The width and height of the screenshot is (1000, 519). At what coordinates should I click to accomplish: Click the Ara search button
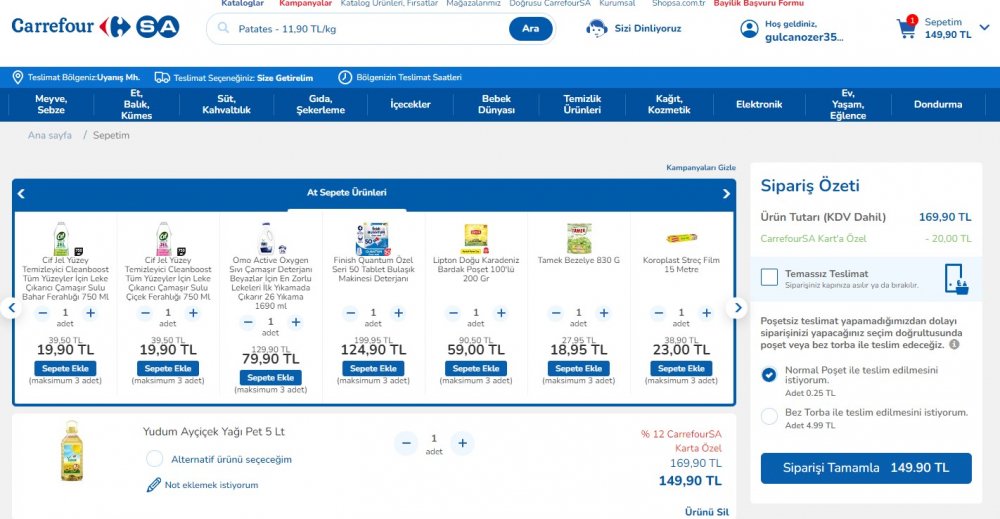(x=531, y=29)
